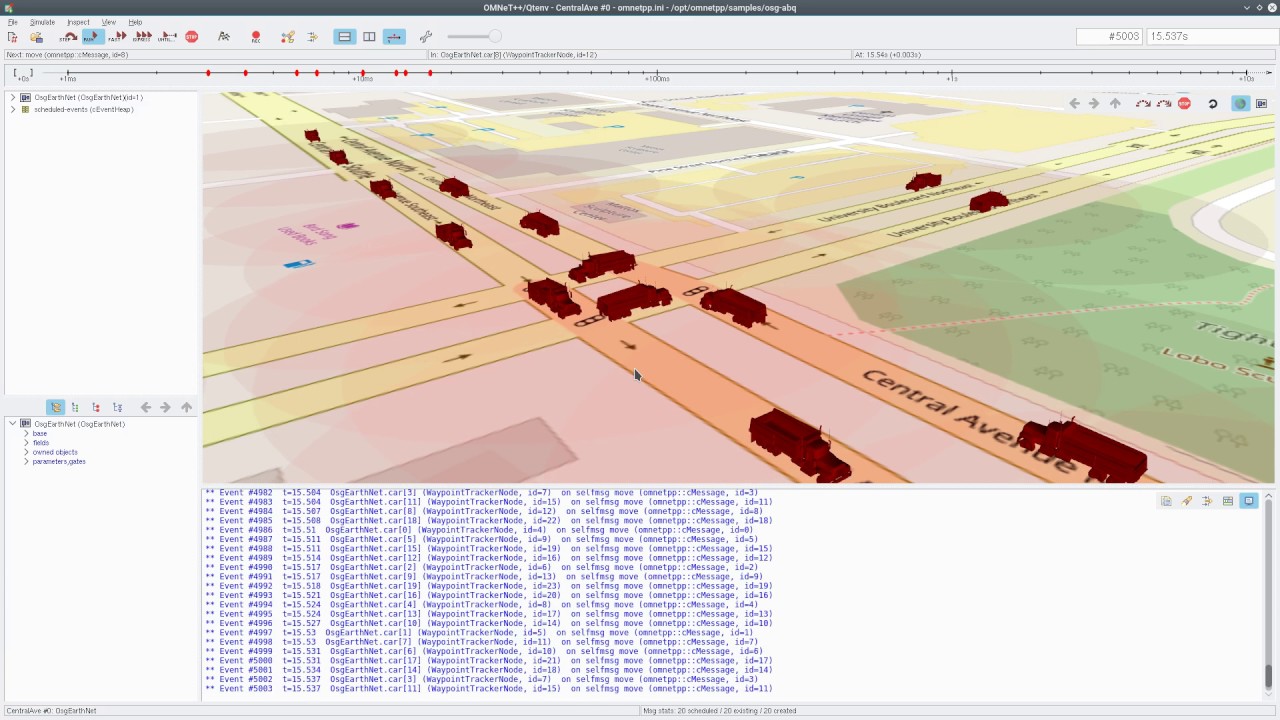Click the animation speed slider handle
The width and height of the screenshot is (1280, 720).
click(x=494, y=37)
